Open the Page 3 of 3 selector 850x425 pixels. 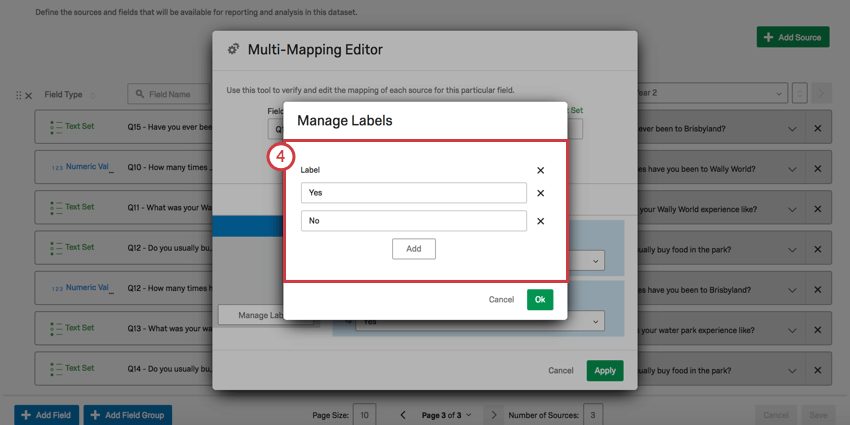[446, 415]
